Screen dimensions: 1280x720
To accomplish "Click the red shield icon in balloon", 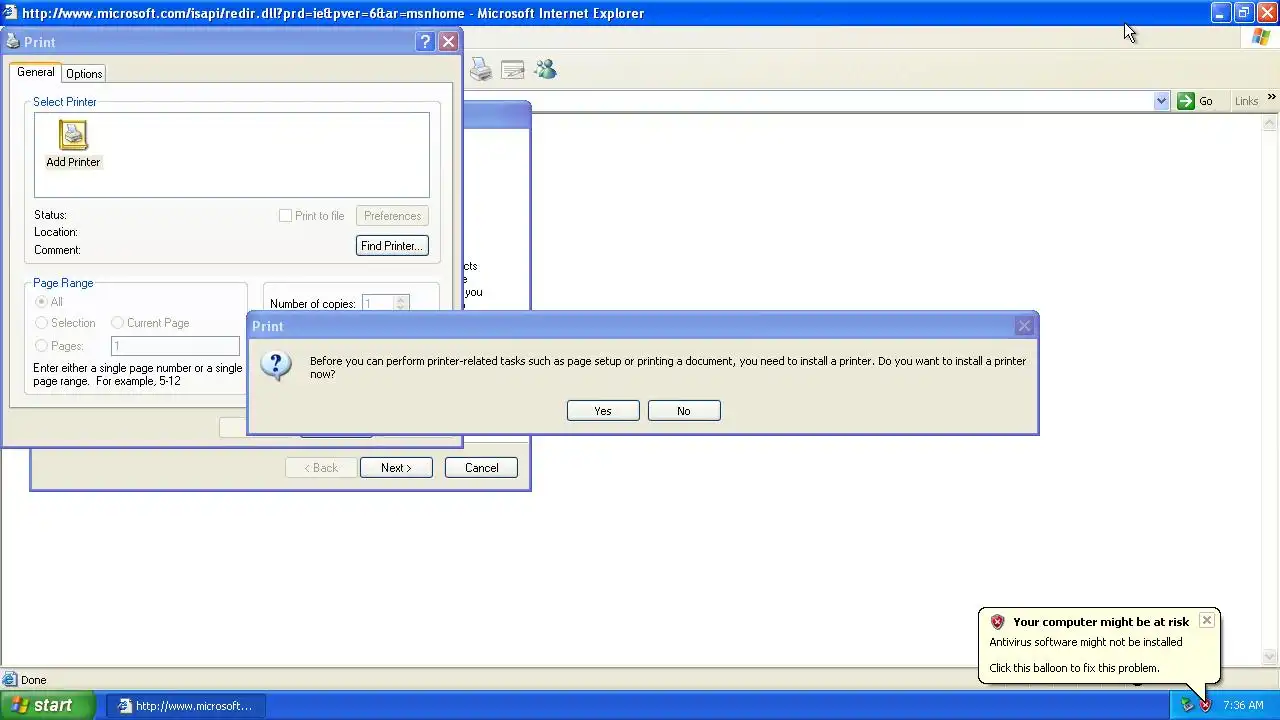I will (x=997, y=622).
